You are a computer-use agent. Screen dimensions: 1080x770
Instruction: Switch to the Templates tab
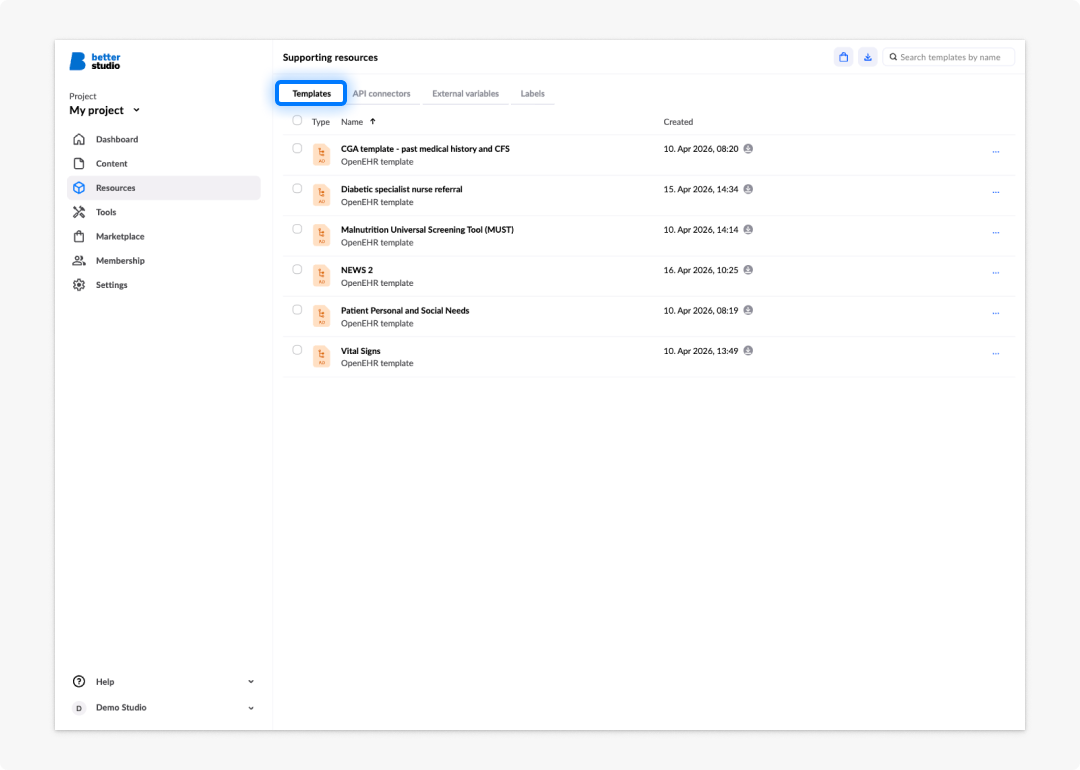(311, 94)
